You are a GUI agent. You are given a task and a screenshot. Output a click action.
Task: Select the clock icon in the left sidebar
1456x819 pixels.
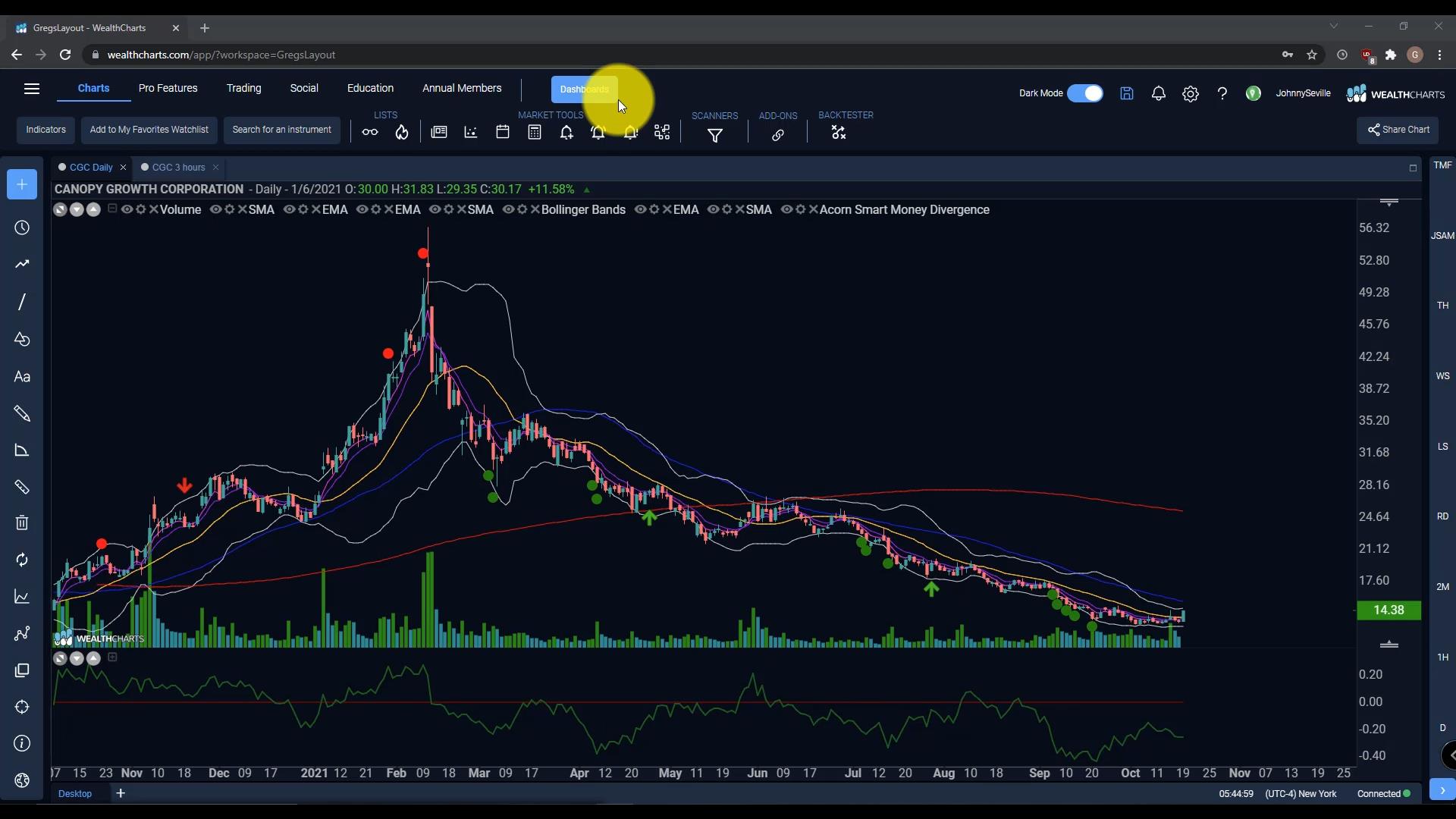pos(22,227)
